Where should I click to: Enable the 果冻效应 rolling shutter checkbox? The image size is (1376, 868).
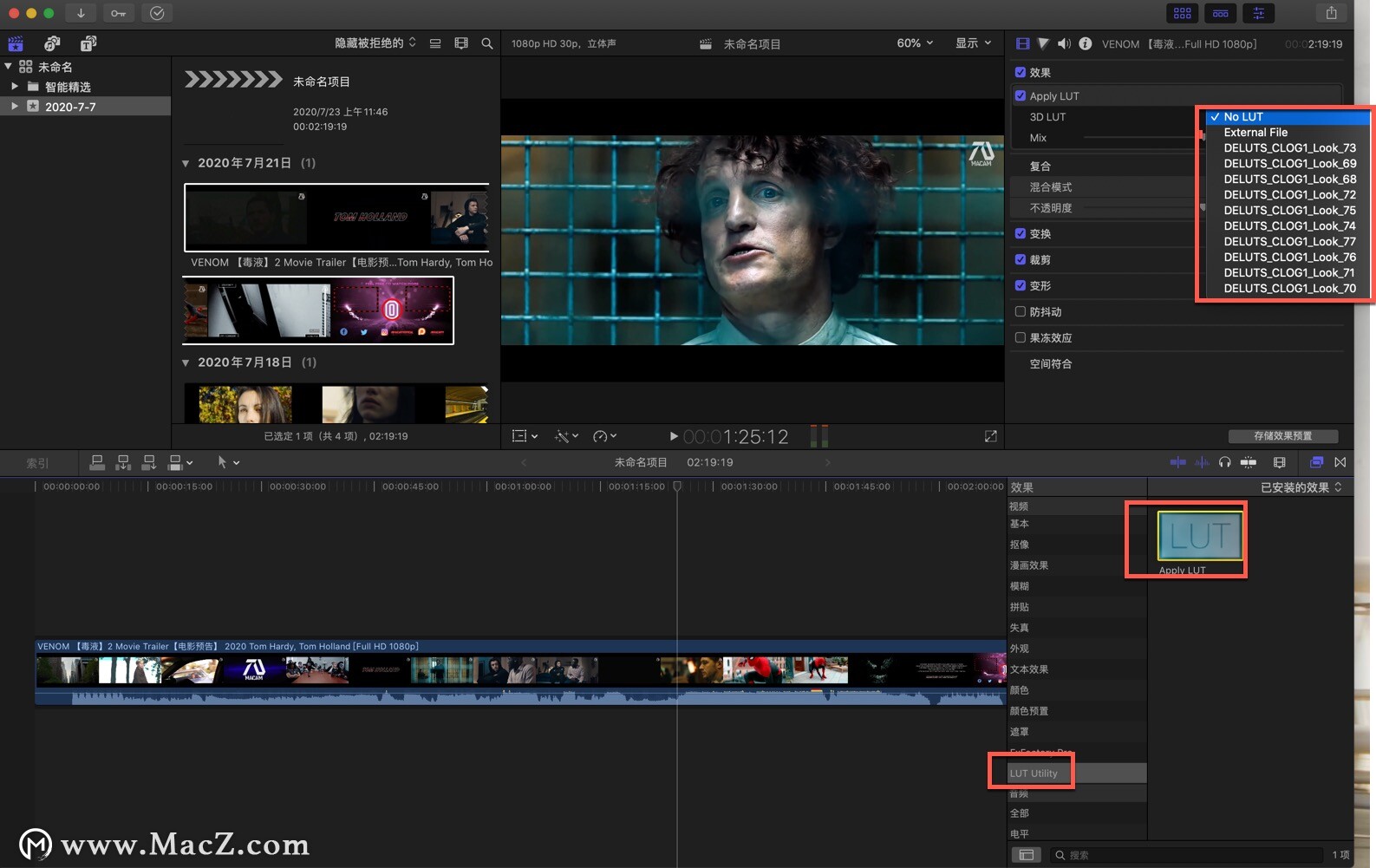[x=1021, y=337]
